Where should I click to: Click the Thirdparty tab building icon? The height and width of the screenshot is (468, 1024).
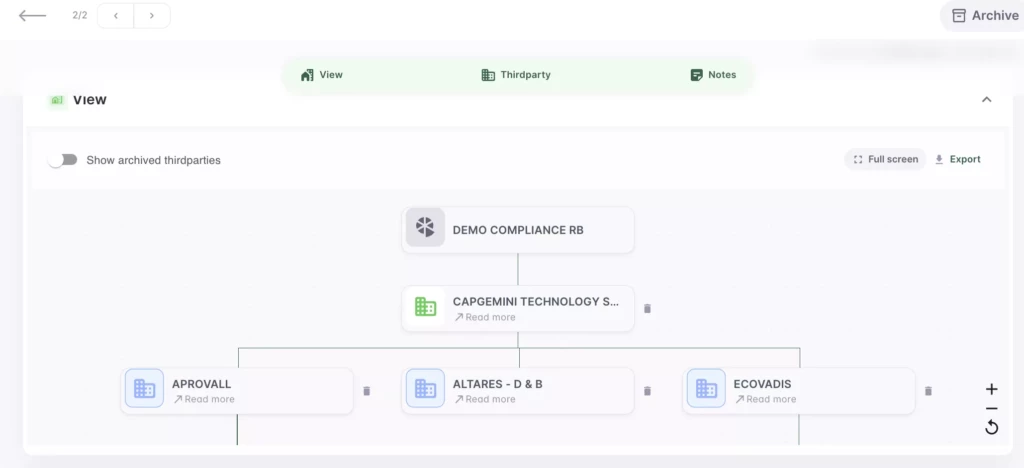488,75
